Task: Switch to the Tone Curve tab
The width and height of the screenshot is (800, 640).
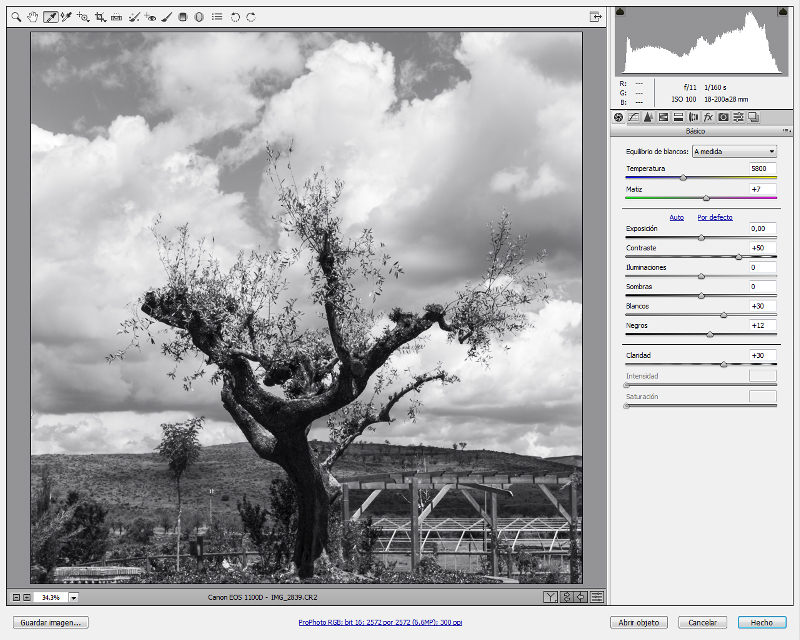Action: tap(633, 117)
